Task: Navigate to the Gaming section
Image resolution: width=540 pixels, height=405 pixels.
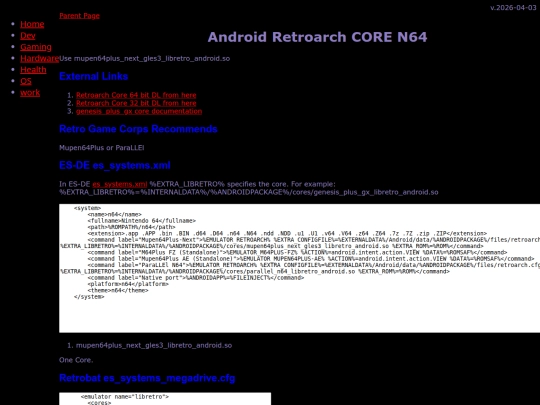Action: 36,47
